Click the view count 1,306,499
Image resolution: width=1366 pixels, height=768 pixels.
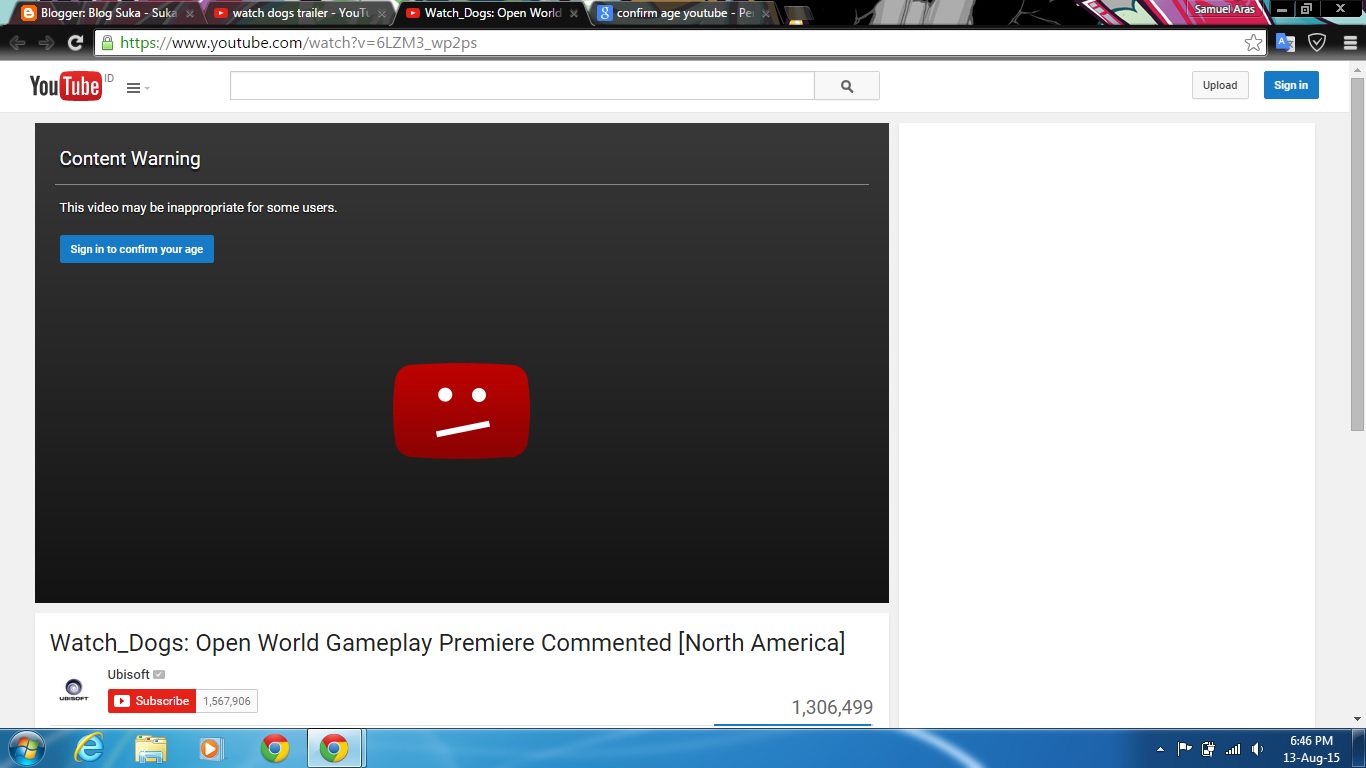[832, 707]
